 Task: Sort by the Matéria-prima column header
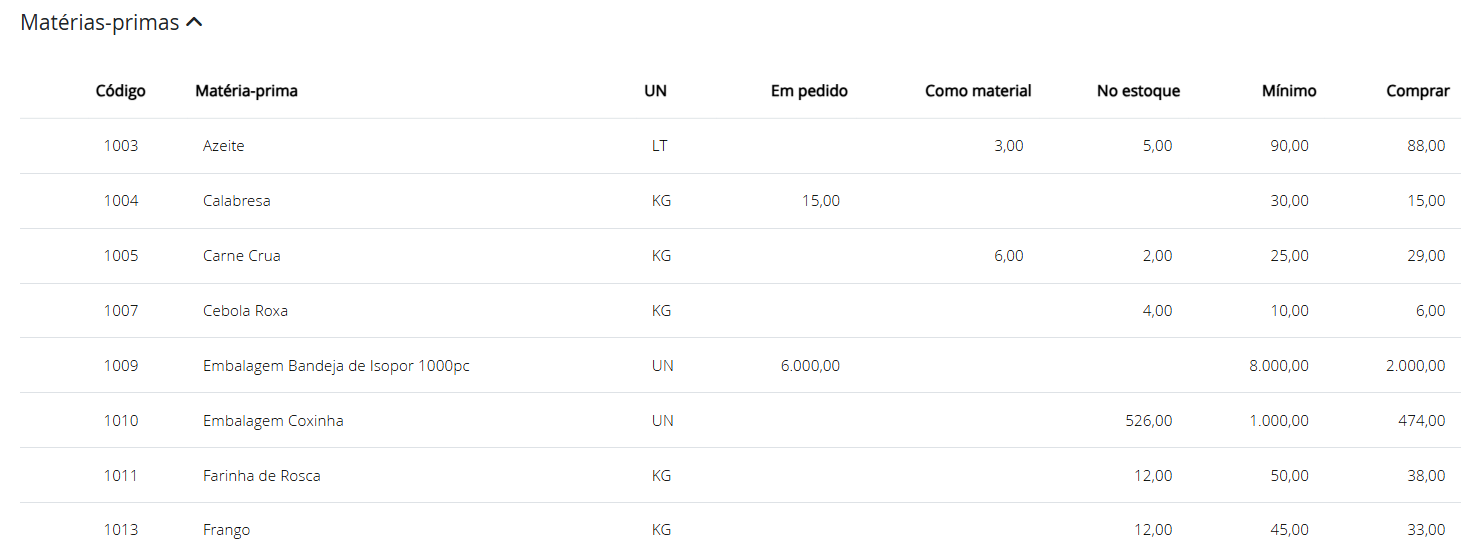[246, 91]
